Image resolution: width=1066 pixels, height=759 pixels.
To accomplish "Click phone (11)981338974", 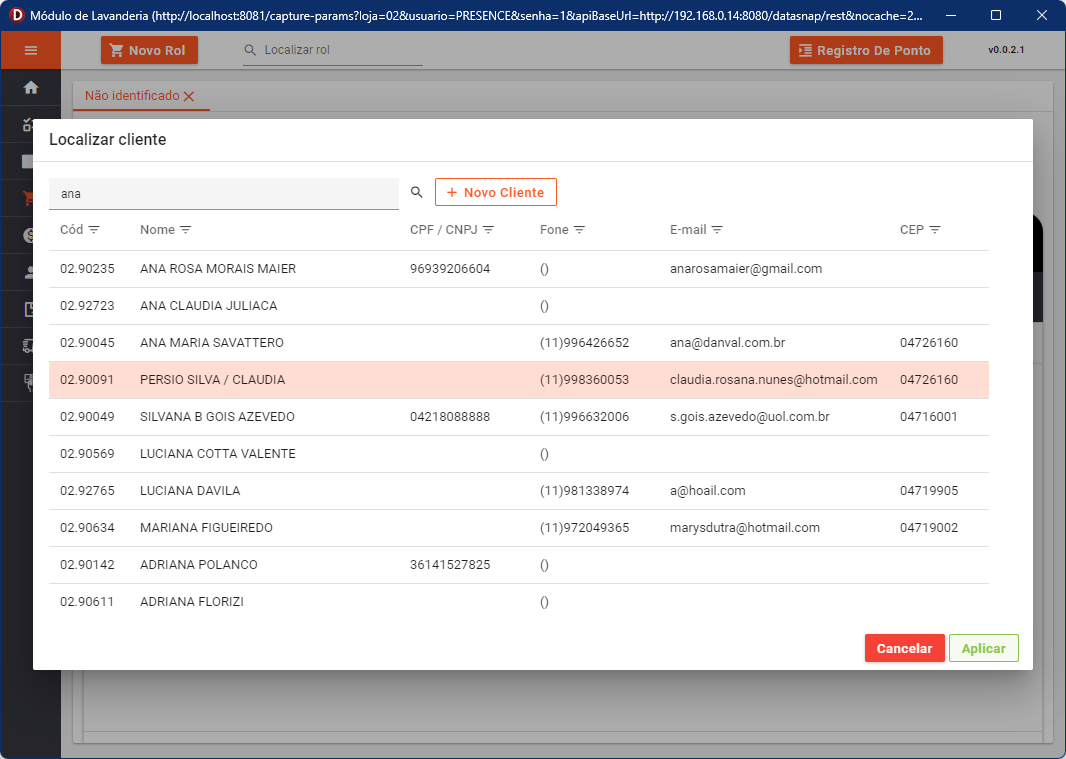I will (x=585, y=491).
